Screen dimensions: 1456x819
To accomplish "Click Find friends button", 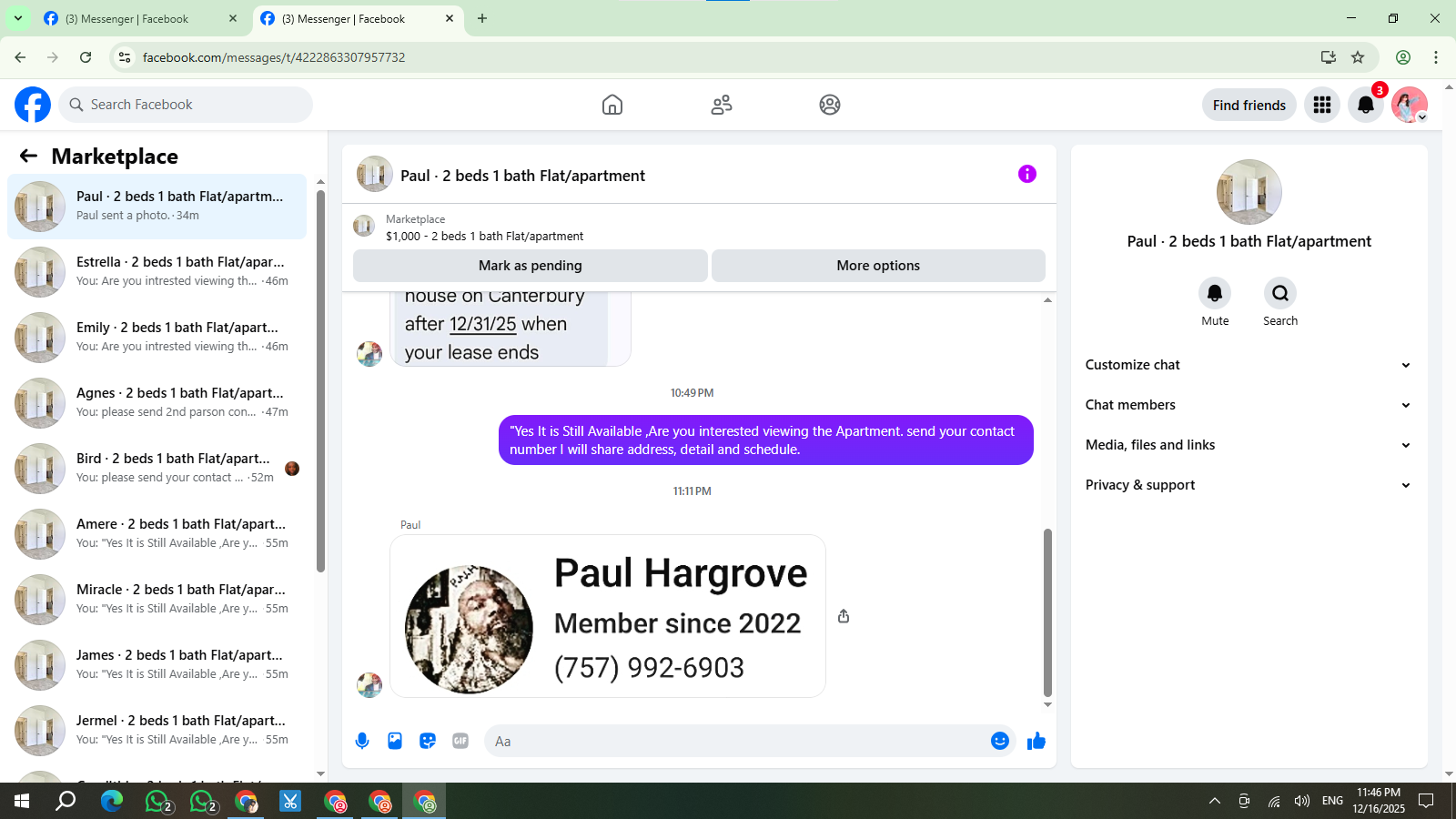I will pyautogui.click(x=1249, y=105).
